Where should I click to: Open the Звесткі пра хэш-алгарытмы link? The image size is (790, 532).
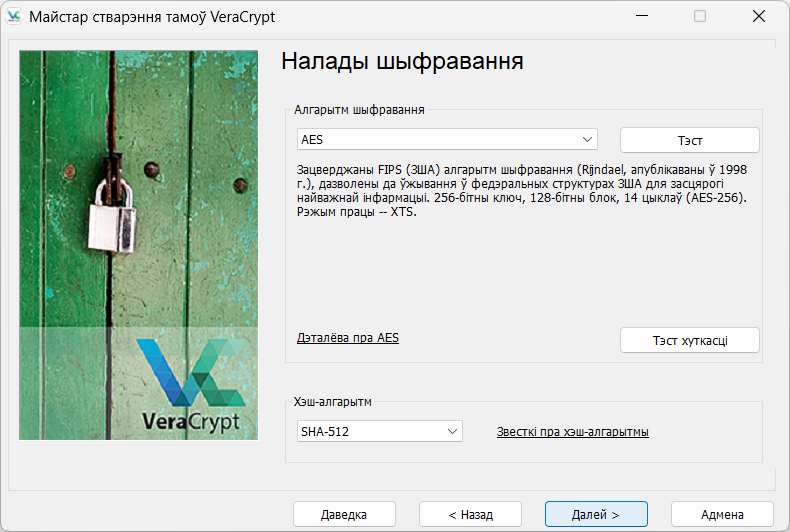pyautogui.click(x=572, y=432)
